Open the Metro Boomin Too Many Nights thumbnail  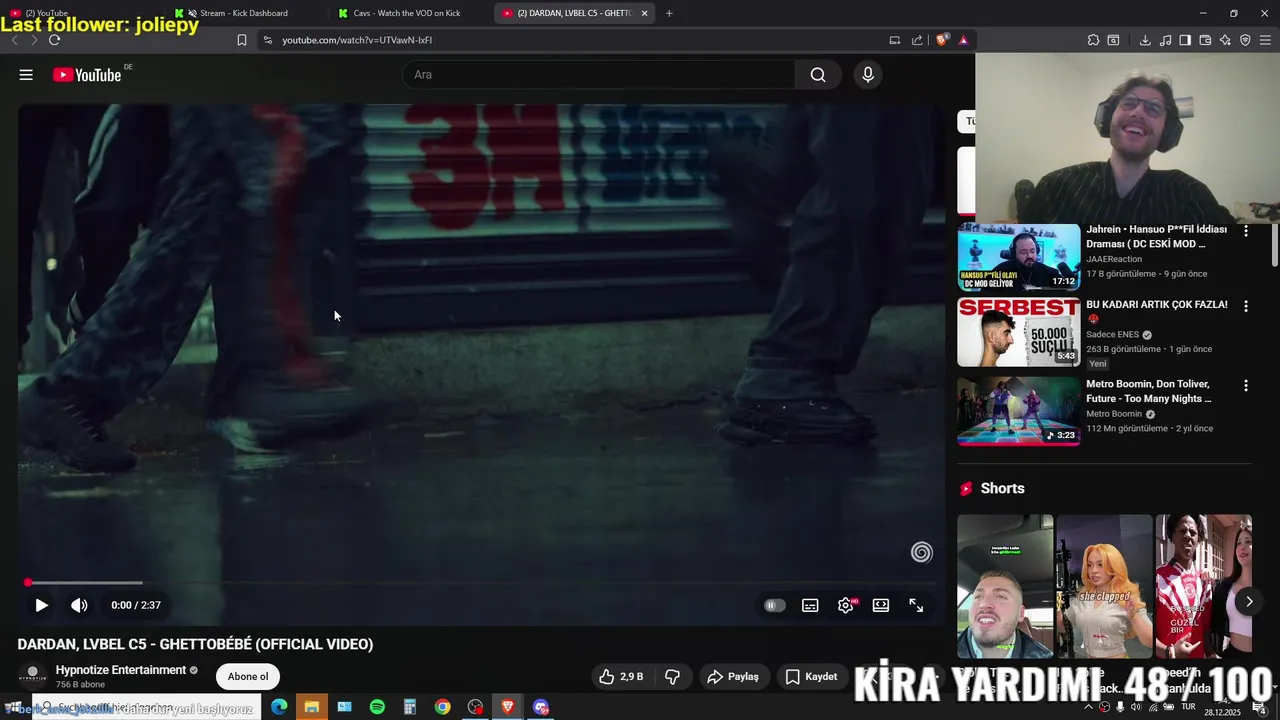click(x=1018, y=411)
